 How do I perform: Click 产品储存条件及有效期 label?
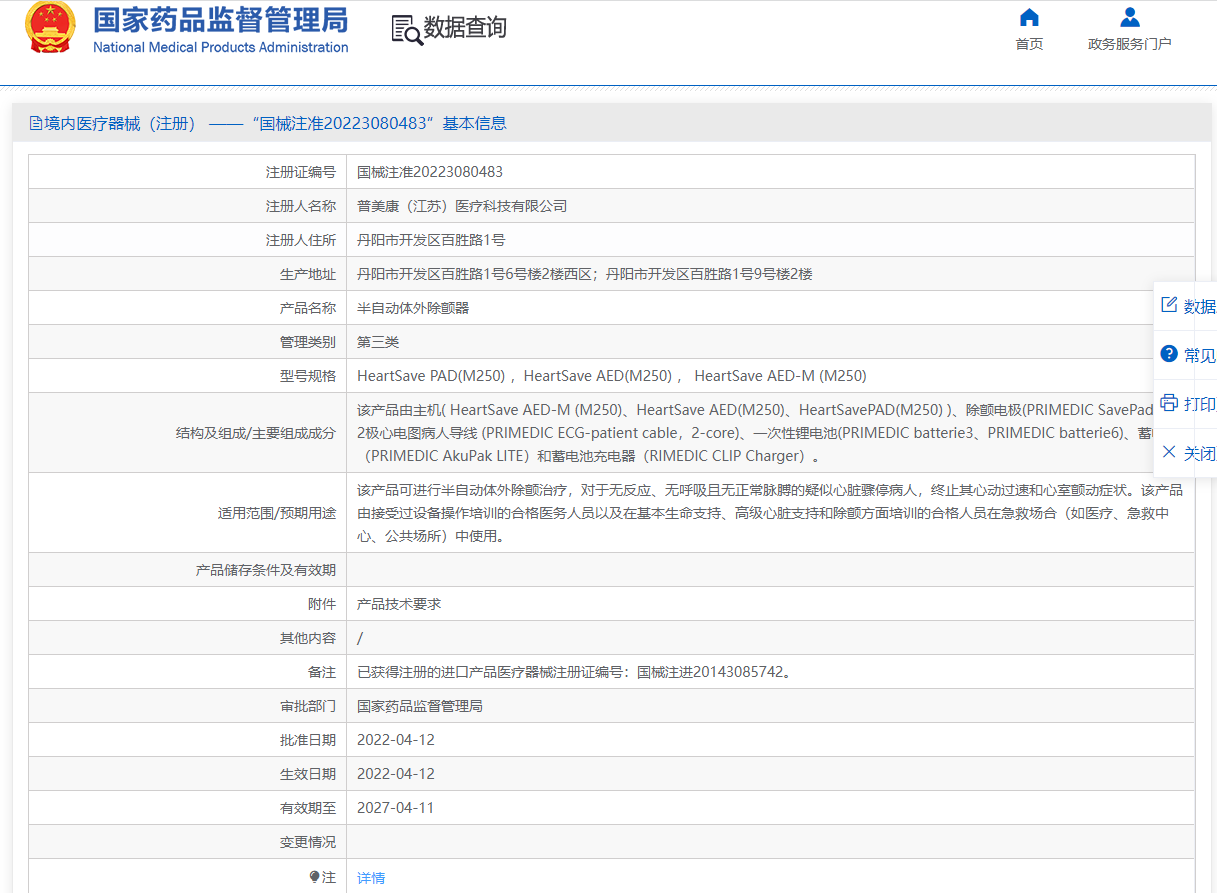point(266,570)
